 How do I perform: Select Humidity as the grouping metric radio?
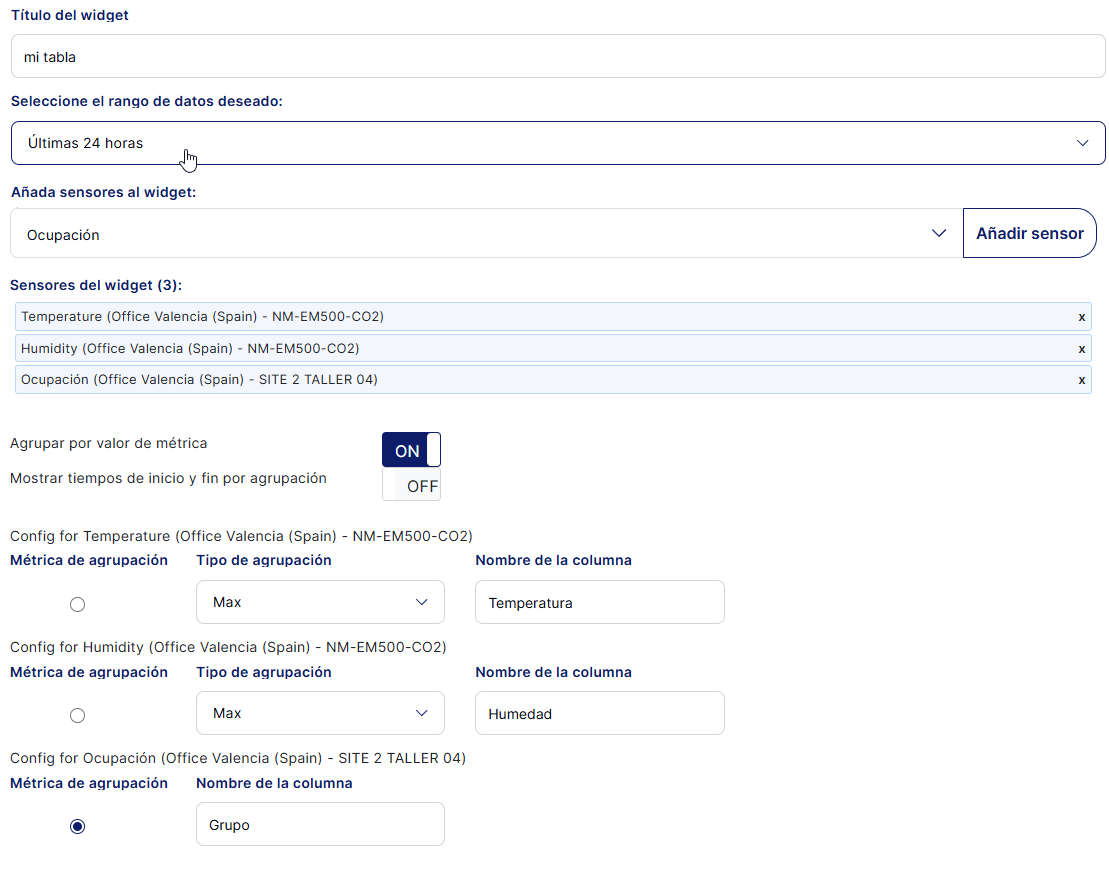pos(78,715)
